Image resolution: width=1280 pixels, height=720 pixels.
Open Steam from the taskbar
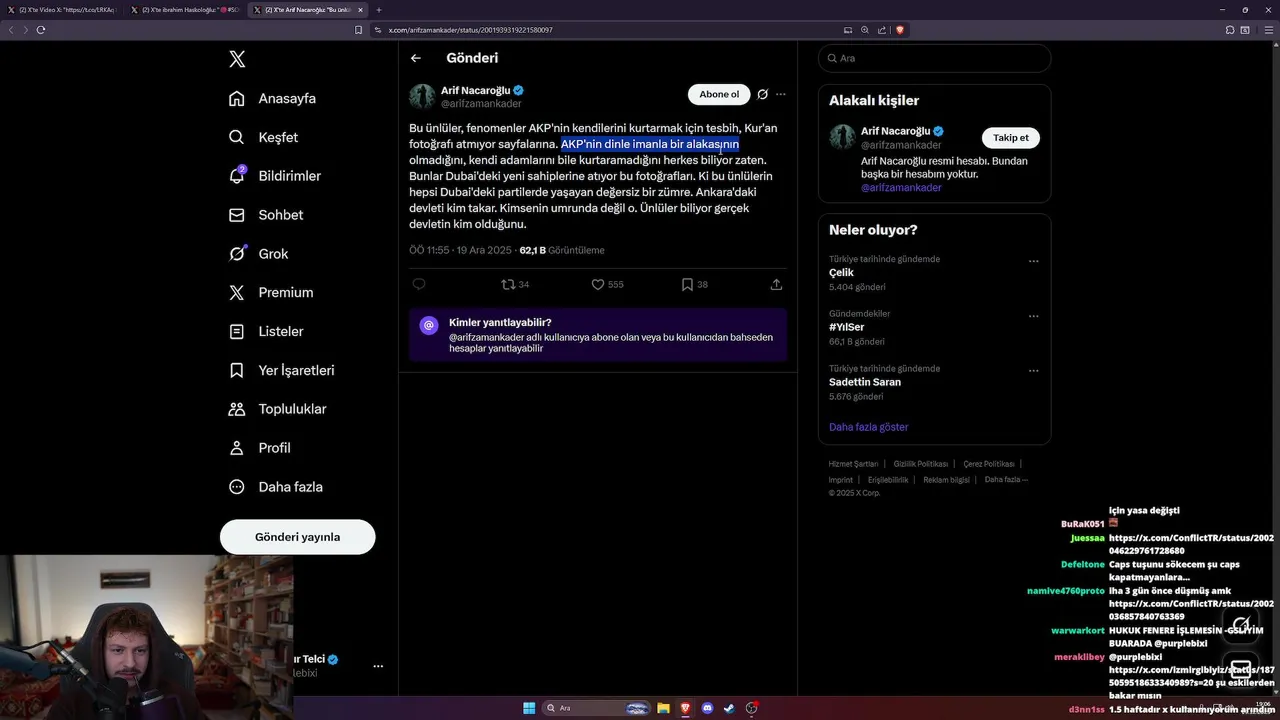[x=729, y=708]
